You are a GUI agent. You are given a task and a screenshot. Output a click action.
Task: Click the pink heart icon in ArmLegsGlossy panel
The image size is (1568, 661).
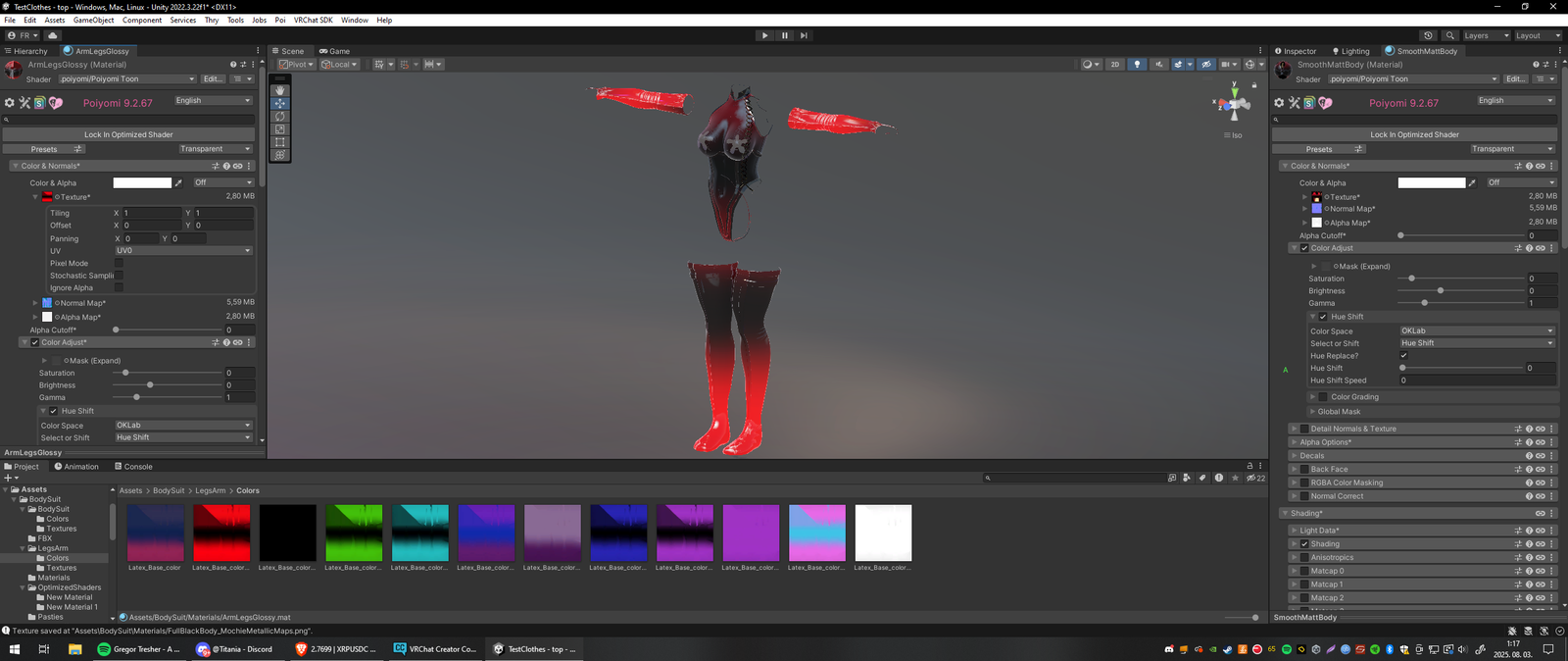coord(56,103)
